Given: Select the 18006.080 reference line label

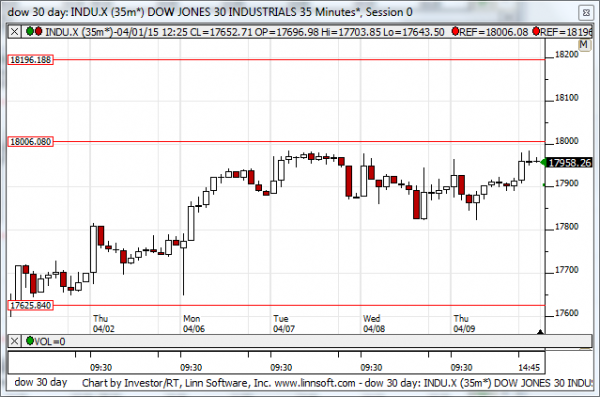Looking at the screenshot, I should tap(31, 142).
